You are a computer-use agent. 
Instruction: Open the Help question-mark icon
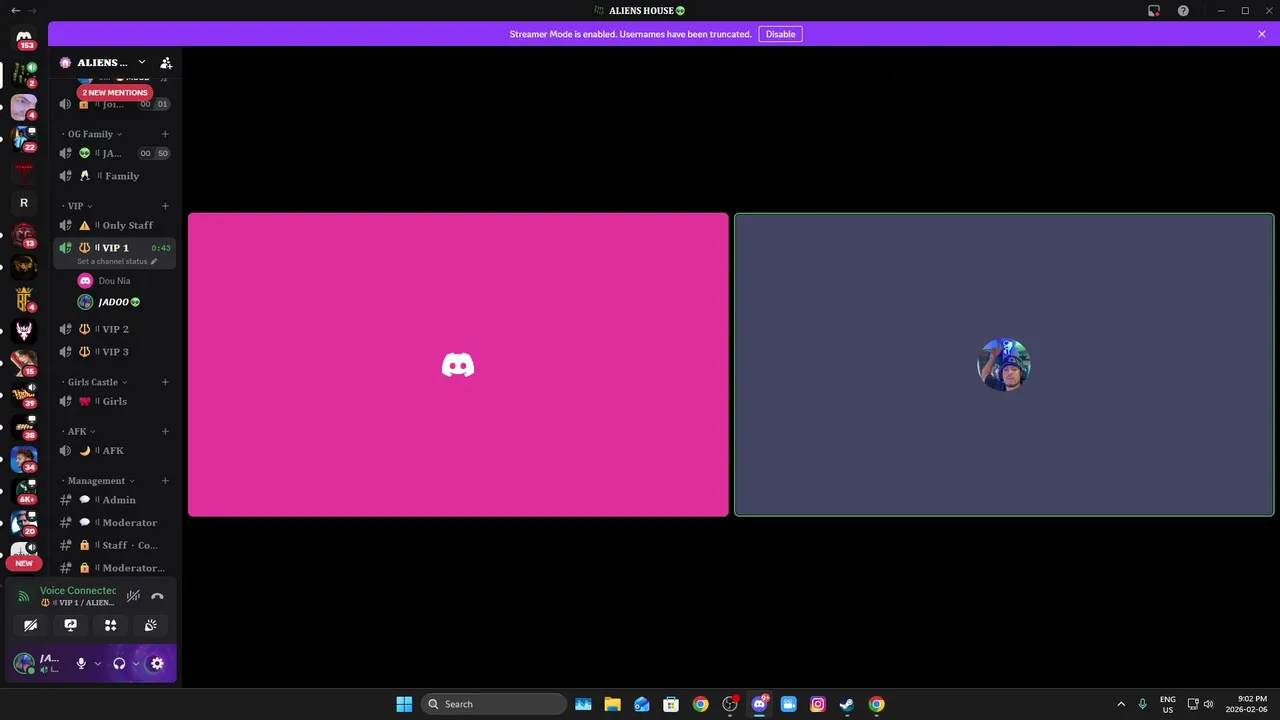[1183, 11]
